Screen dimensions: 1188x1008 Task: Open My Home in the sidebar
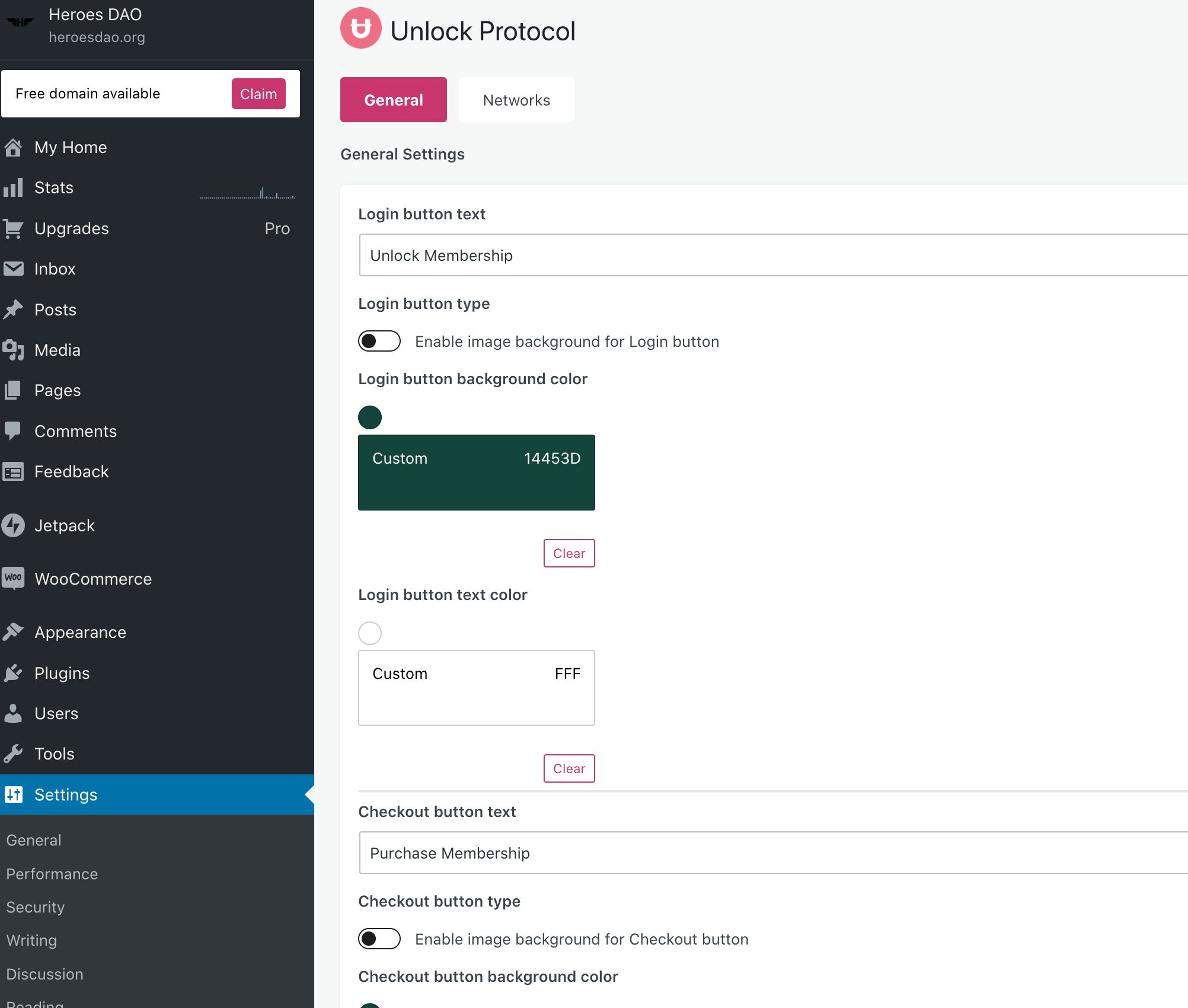tap(157, 147)
